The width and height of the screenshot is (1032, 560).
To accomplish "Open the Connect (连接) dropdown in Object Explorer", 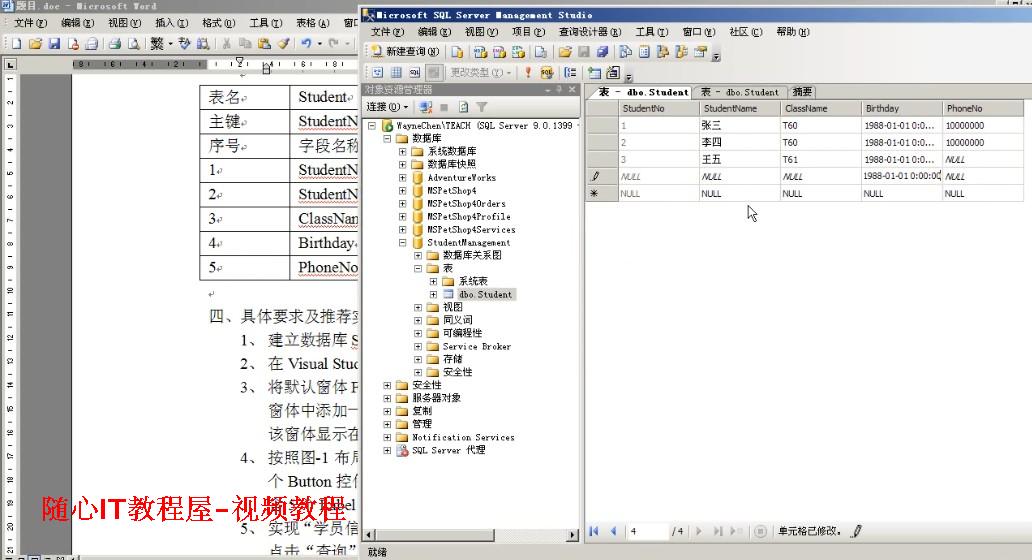I will (387, 107).
